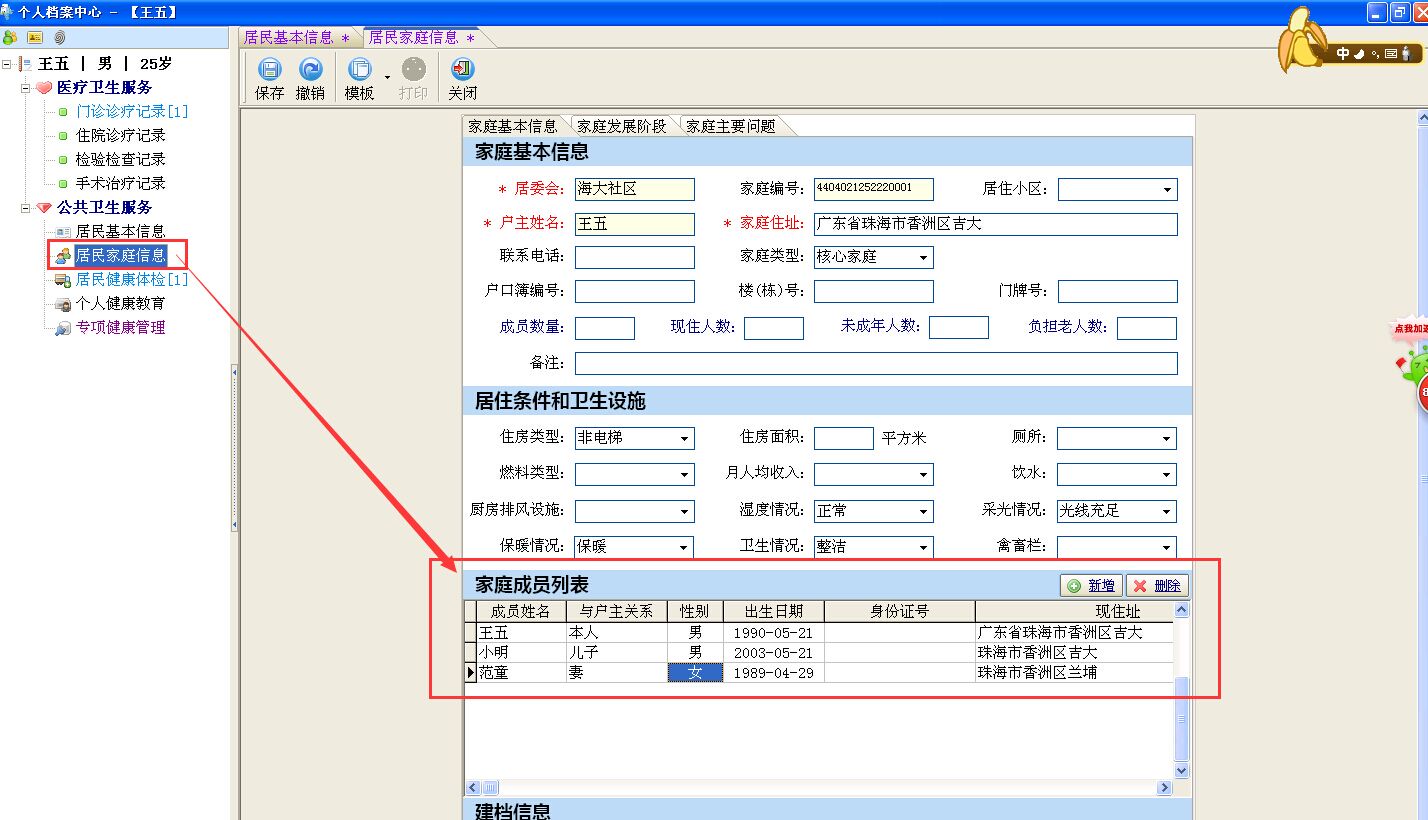The height and width of the screenshot is (820, 1428).
Task: Click the member list horizontal scroll-right arrow
Action: pyautogui.click(x=1165, y=788)
